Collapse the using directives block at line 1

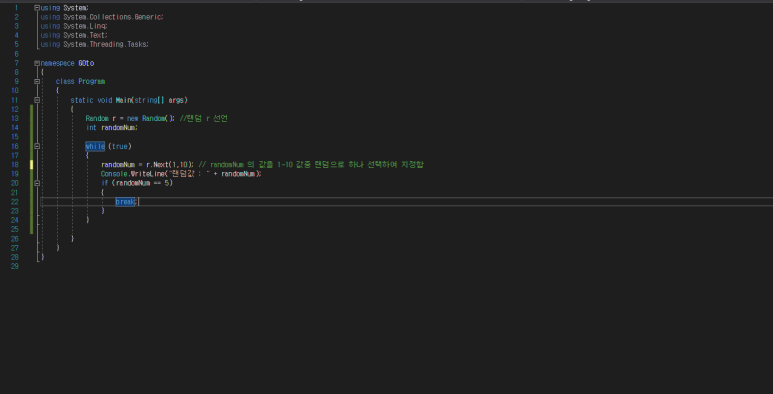[x=37, y=7]
